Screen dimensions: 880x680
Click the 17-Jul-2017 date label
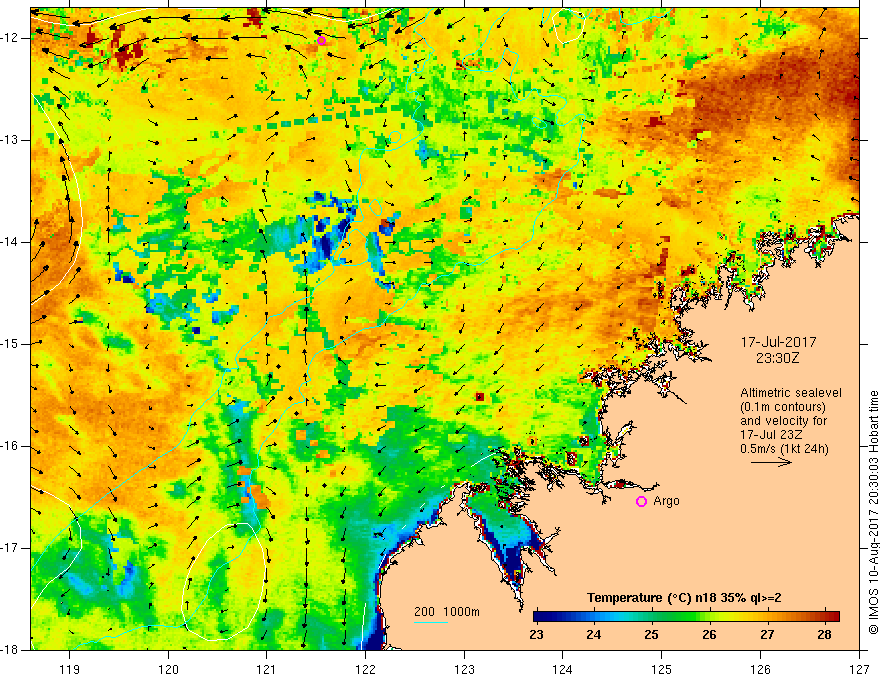point(778,342)
